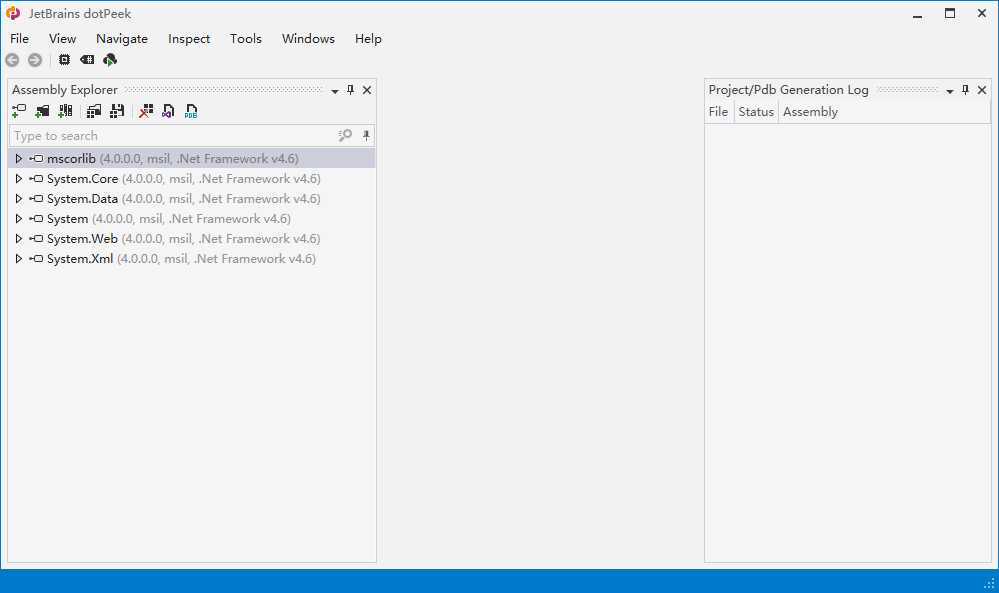Click the export to Visual Studio project icon
The height and width of the screenshot is (593, 999).
pyautogui.click(x=168, y=111)
